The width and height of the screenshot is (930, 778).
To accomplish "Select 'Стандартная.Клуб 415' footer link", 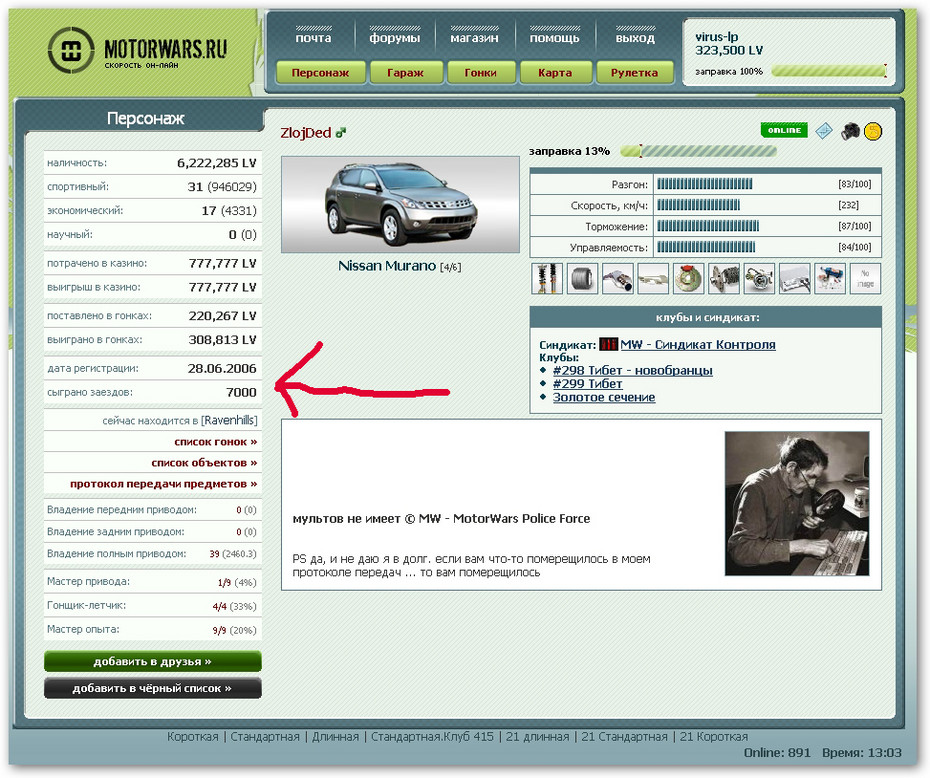I will (432, 736).
